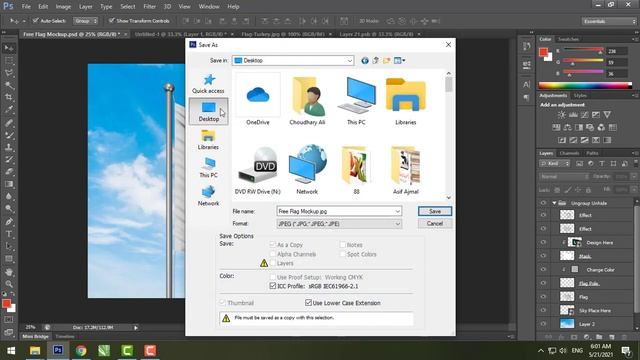This screenshot has width=640, height=360.
Task: Select the Magic Wand tool
Action: point(9,85)
